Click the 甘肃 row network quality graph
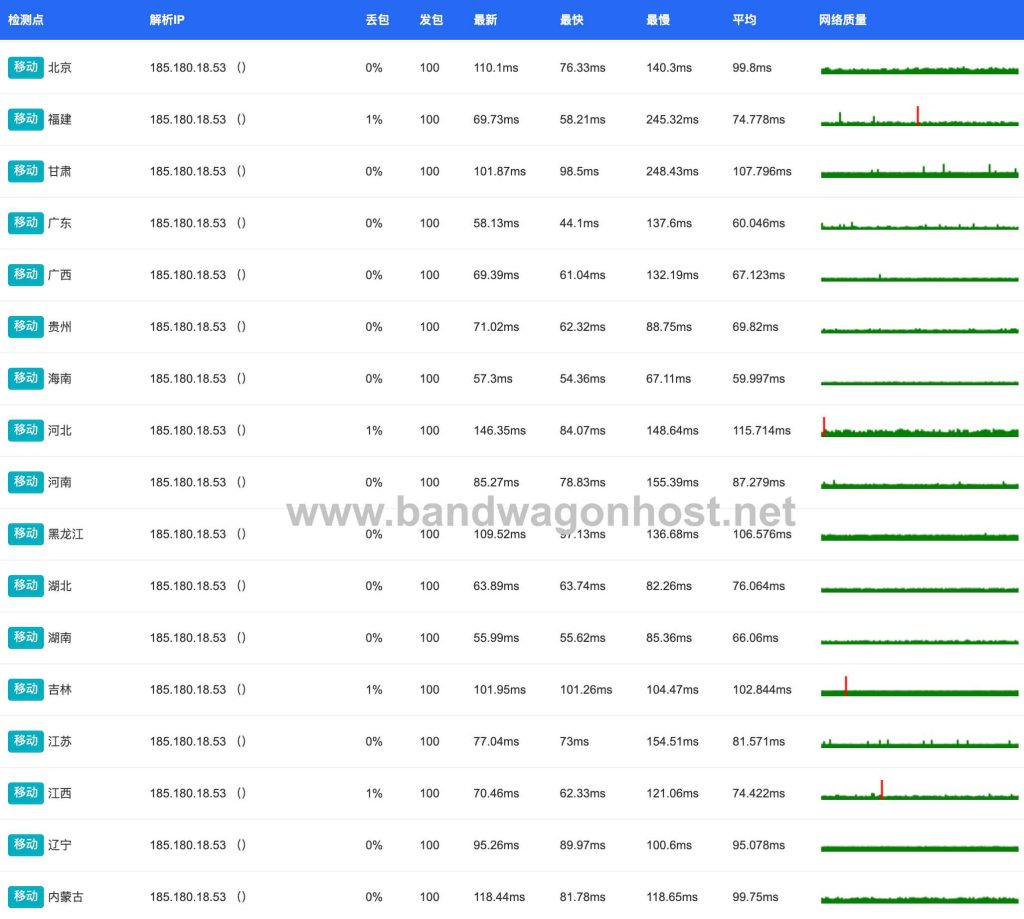This screenshot has height=919, width=1024. (x=920, y=170)
